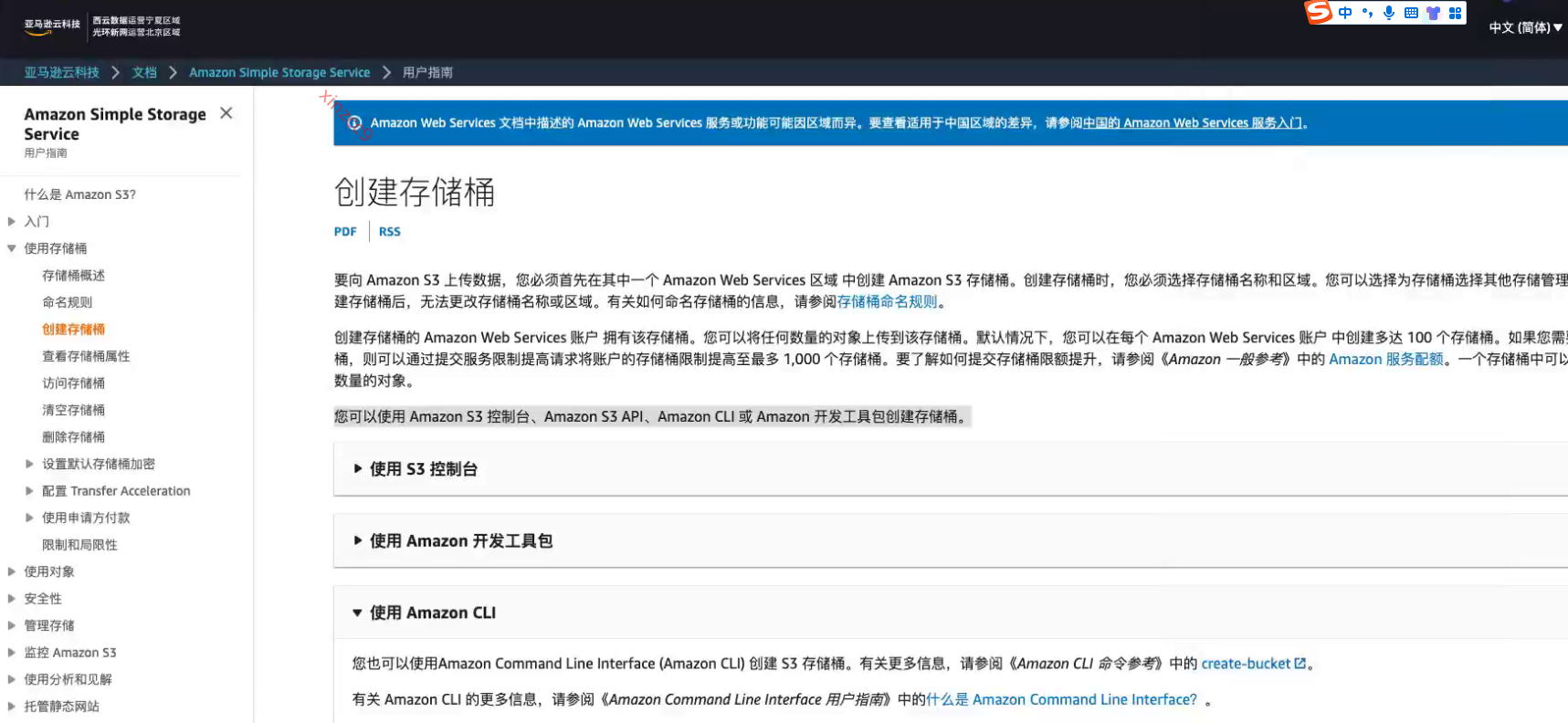This screenshot has height=723, width=1568.
Task: Open the Sogou skin (shirt) icon
Action: tap(1433, 13)
